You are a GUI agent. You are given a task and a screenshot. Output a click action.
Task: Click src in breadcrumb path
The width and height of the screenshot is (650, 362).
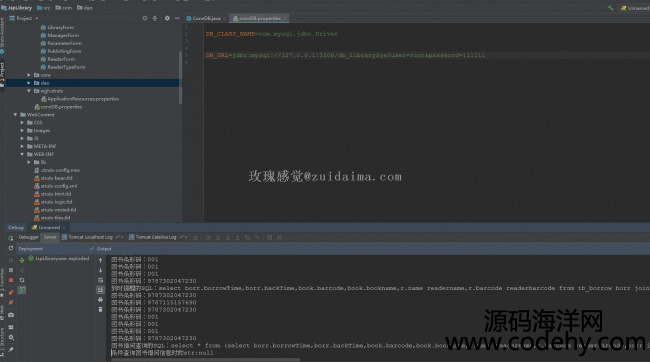coord(44,7)
